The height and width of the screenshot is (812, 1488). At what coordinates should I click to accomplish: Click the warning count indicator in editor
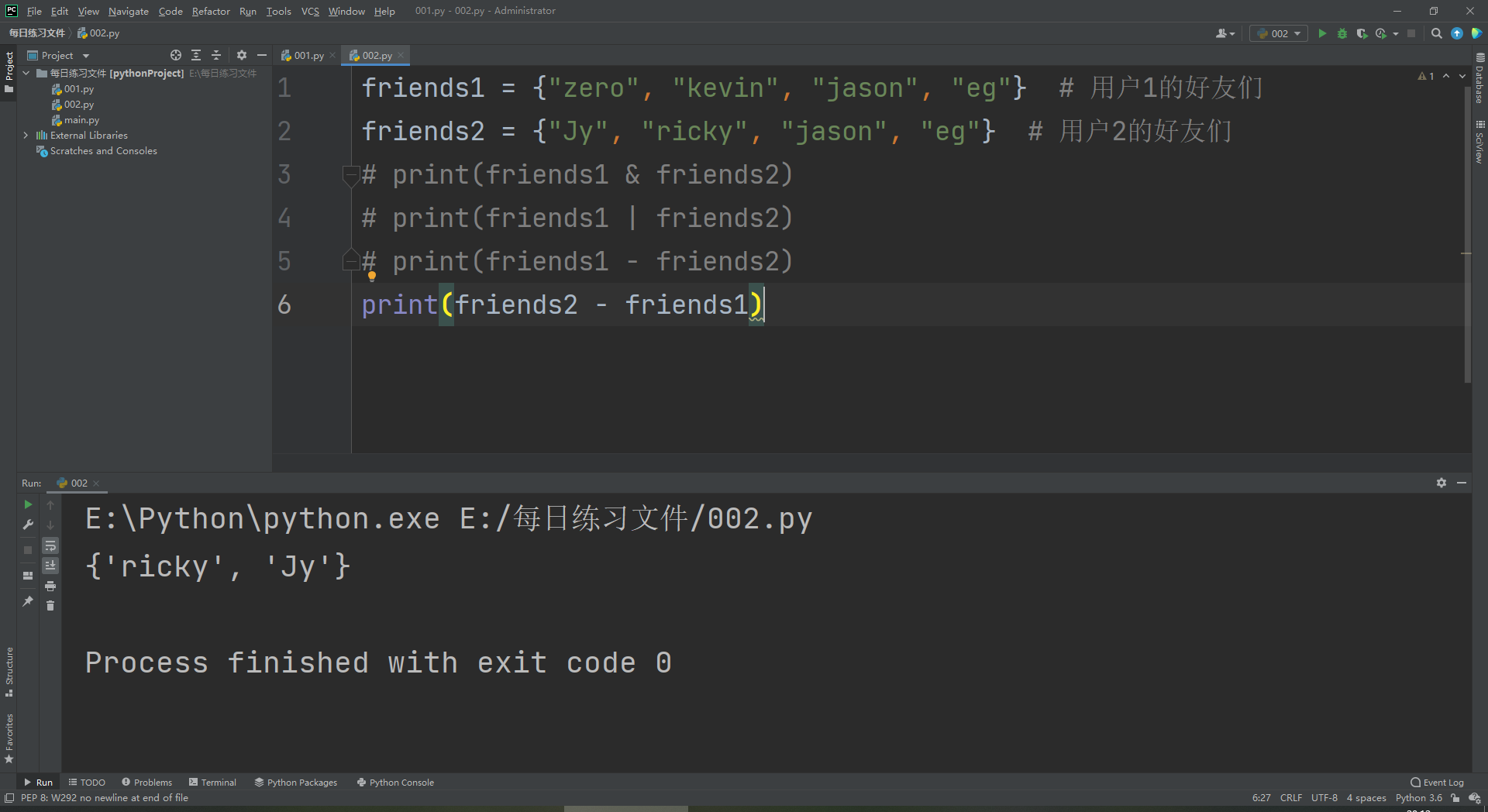(1426, 76)
